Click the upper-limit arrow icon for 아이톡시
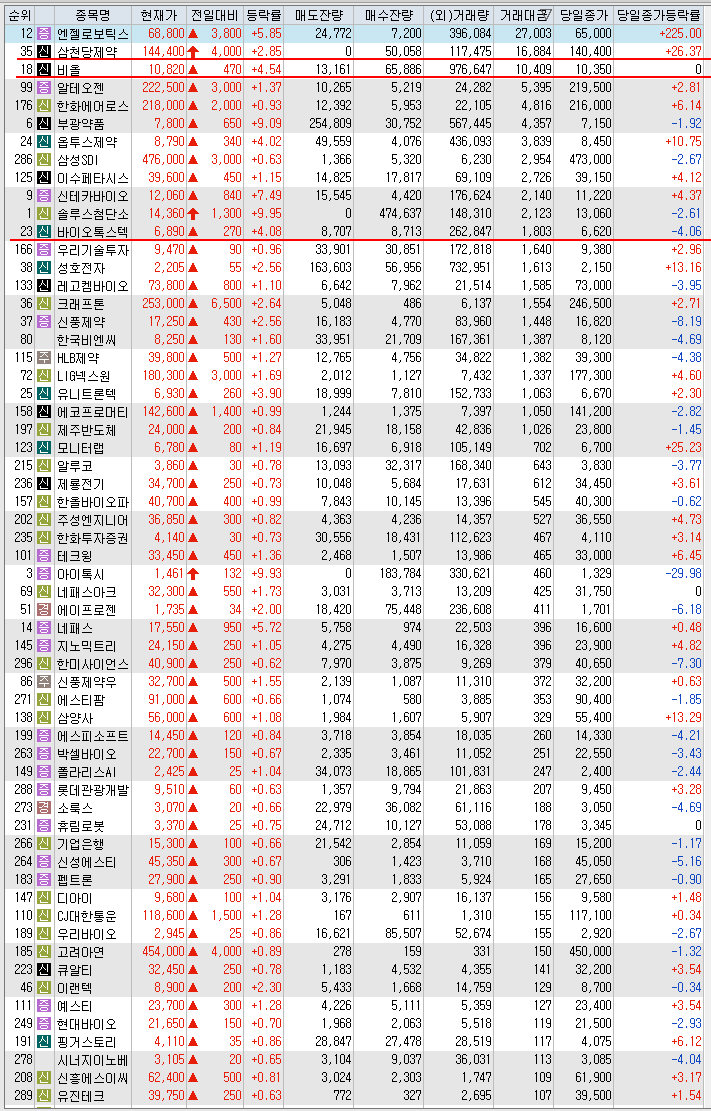This screenshot has height=1111, width=711. (x=193, y=573)
